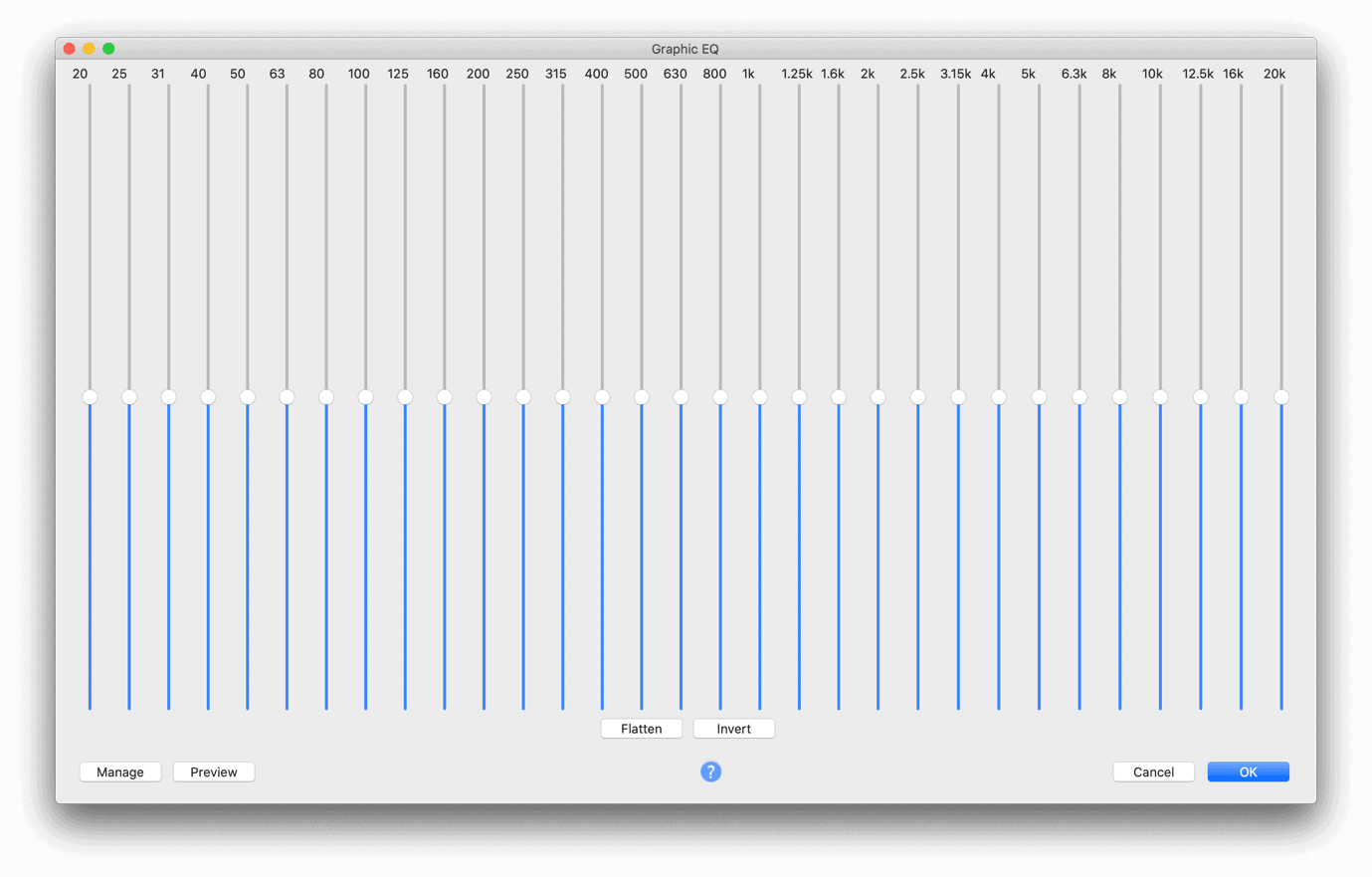Click the 100 Hz band slider knob

tap(365, 396)
